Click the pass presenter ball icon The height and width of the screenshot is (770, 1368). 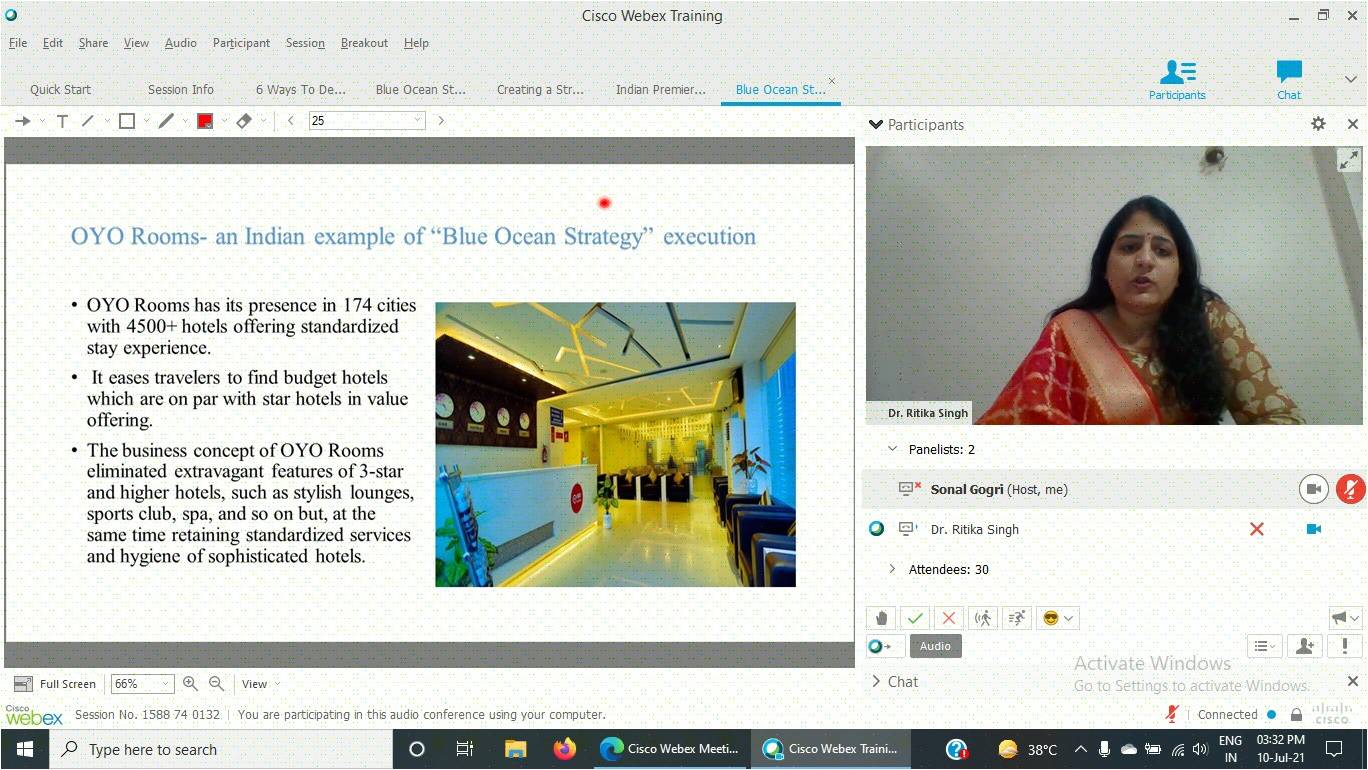[x=884, y=646]
